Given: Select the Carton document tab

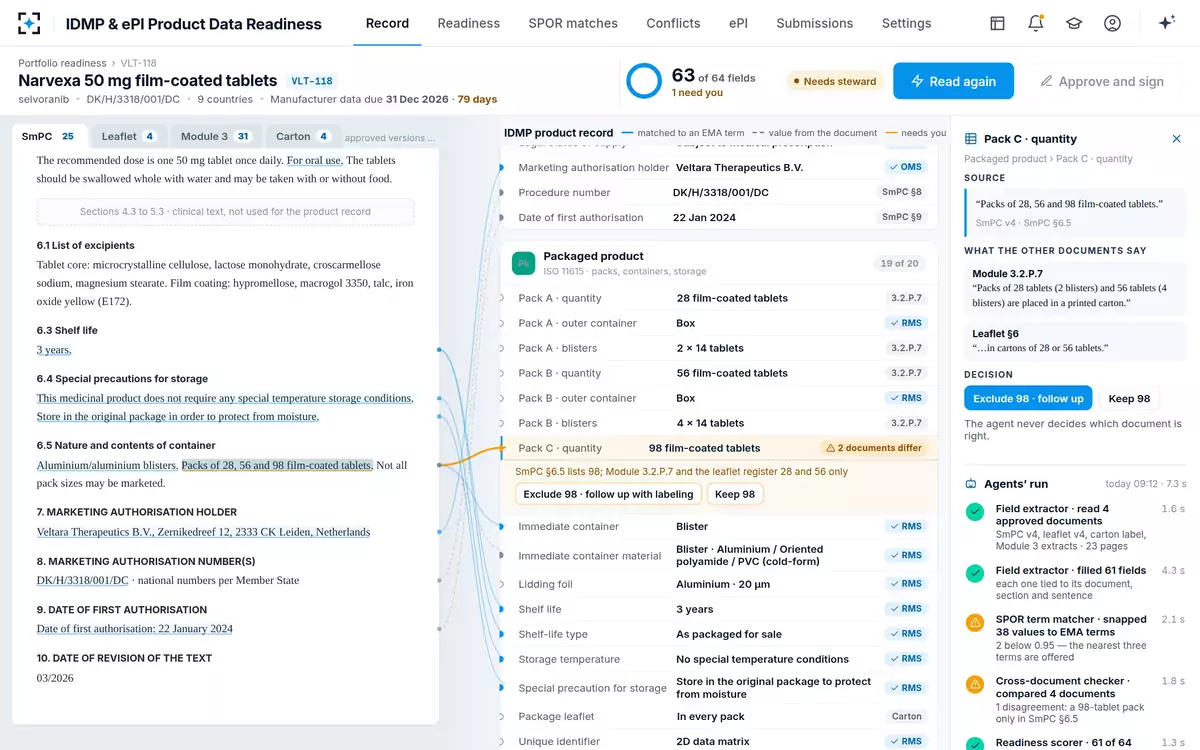Looking at the screenshot, I should point(303,136).
